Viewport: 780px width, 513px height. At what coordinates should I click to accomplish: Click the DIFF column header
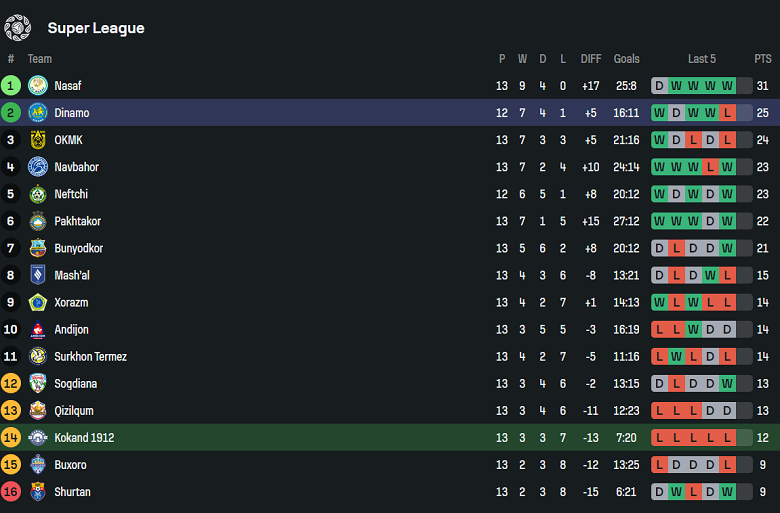(591, 59)
